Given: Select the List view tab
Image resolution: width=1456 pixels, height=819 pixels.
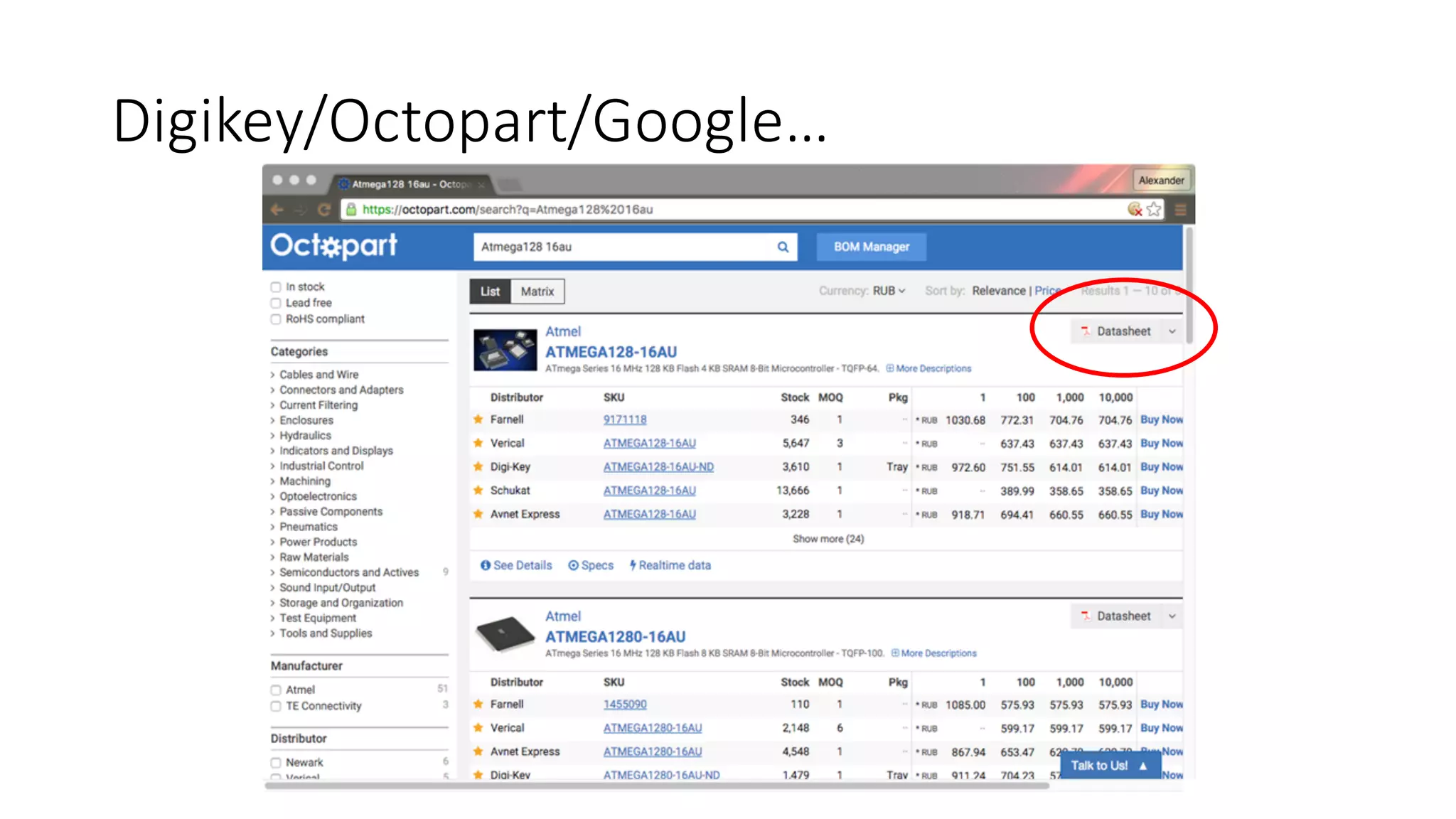Looking at the screenshot, I should point(490,291).
